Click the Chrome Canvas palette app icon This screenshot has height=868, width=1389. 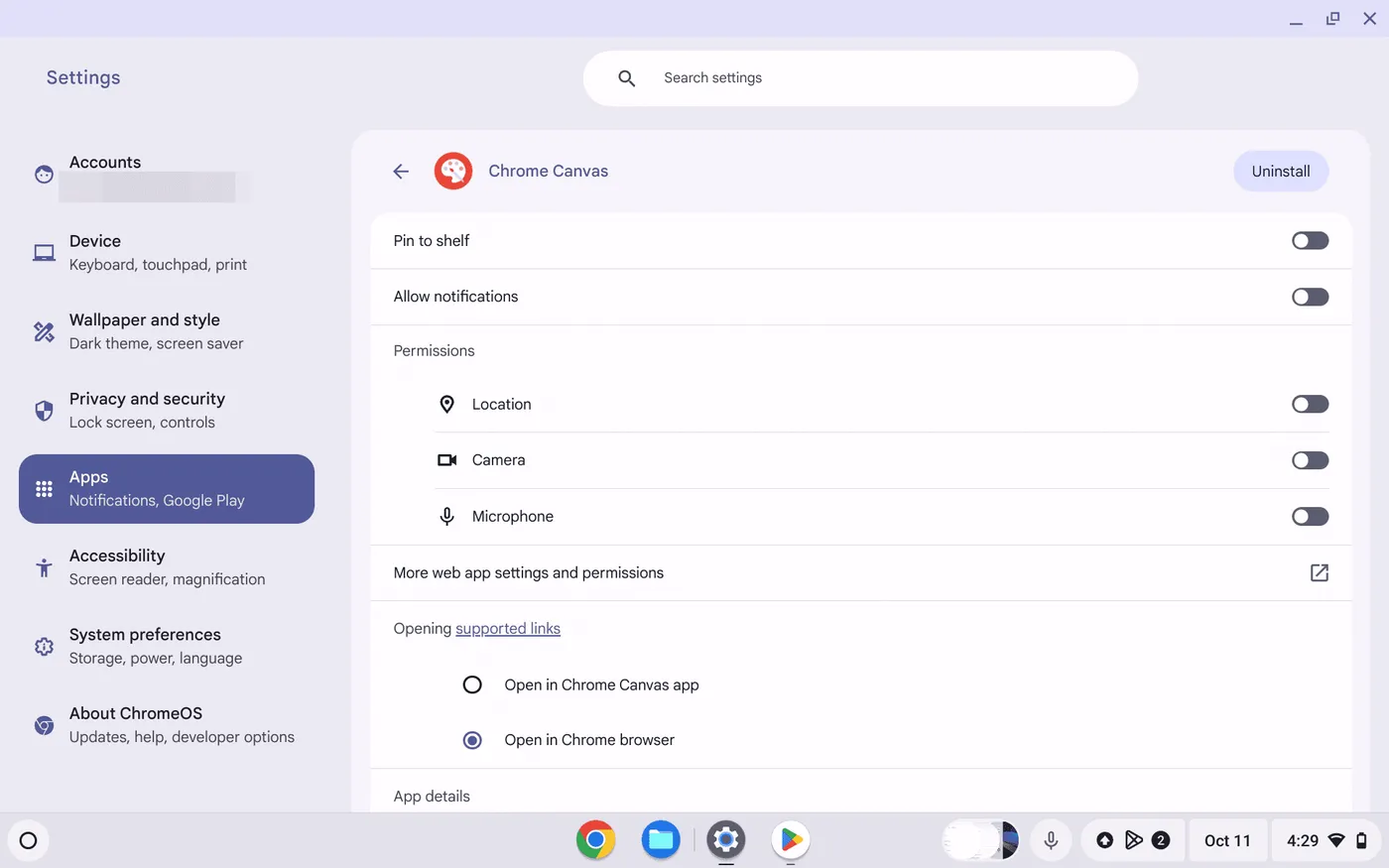tap(453, 172)
